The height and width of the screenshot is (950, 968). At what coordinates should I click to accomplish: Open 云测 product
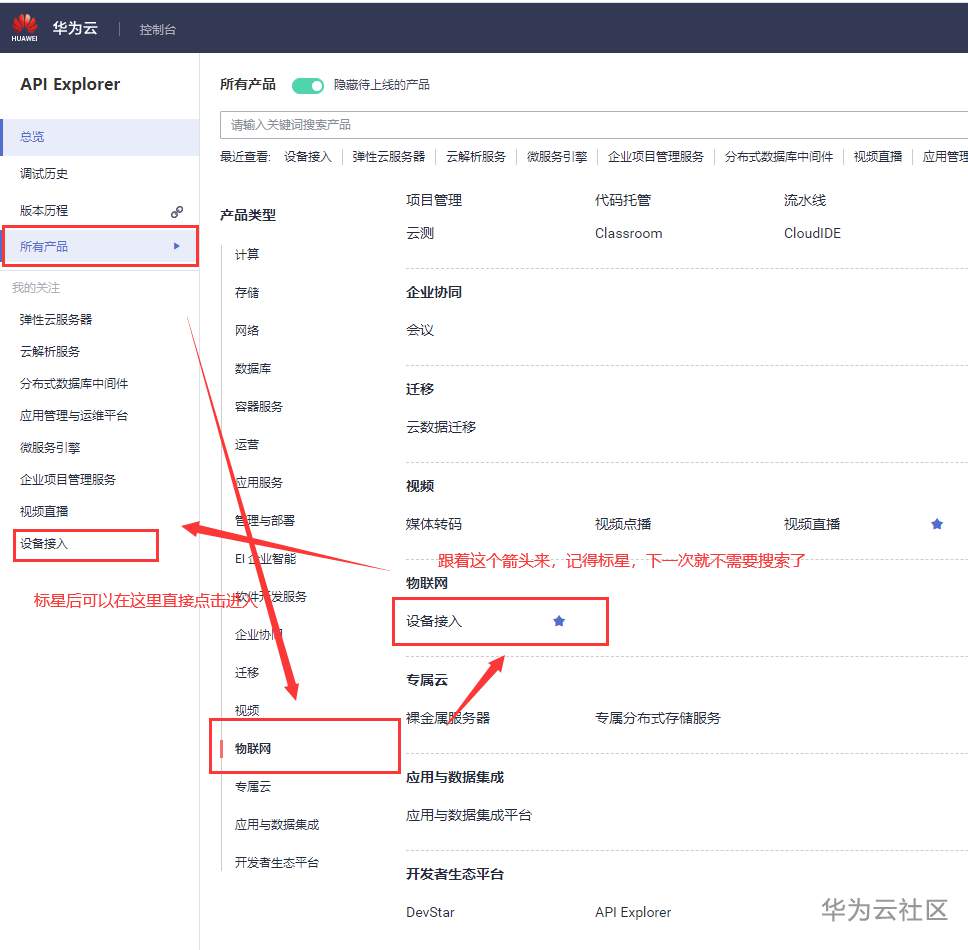pyautogui.click(x=420, y=233)
